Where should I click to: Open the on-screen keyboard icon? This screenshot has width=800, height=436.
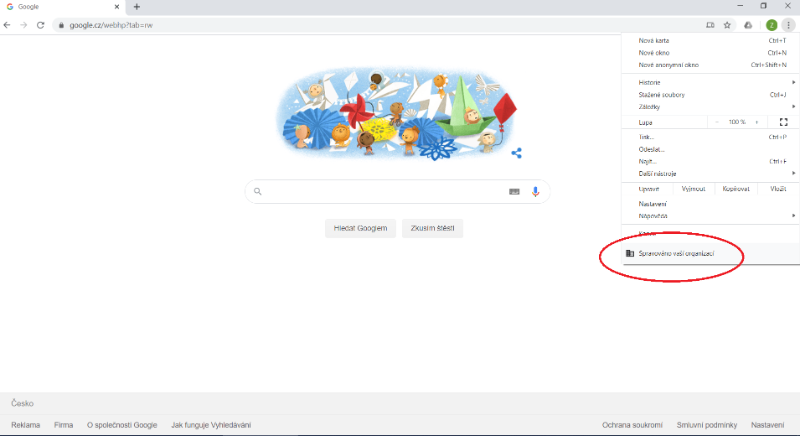[514, 192]
